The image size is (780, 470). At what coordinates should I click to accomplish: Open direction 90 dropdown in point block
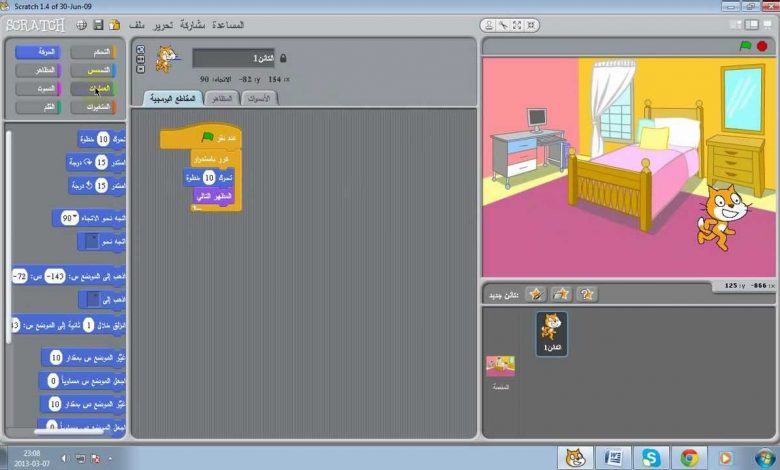[x=70, y=218]
